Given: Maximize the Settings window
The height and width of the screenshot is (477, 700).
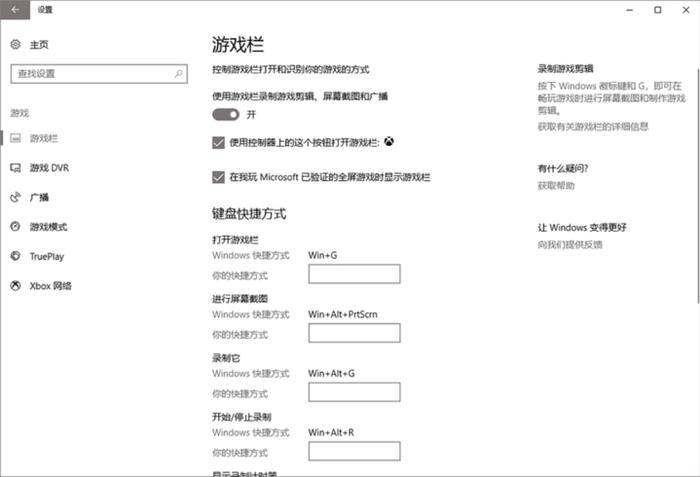Looking at the screenshot, I should pos(658,9).
